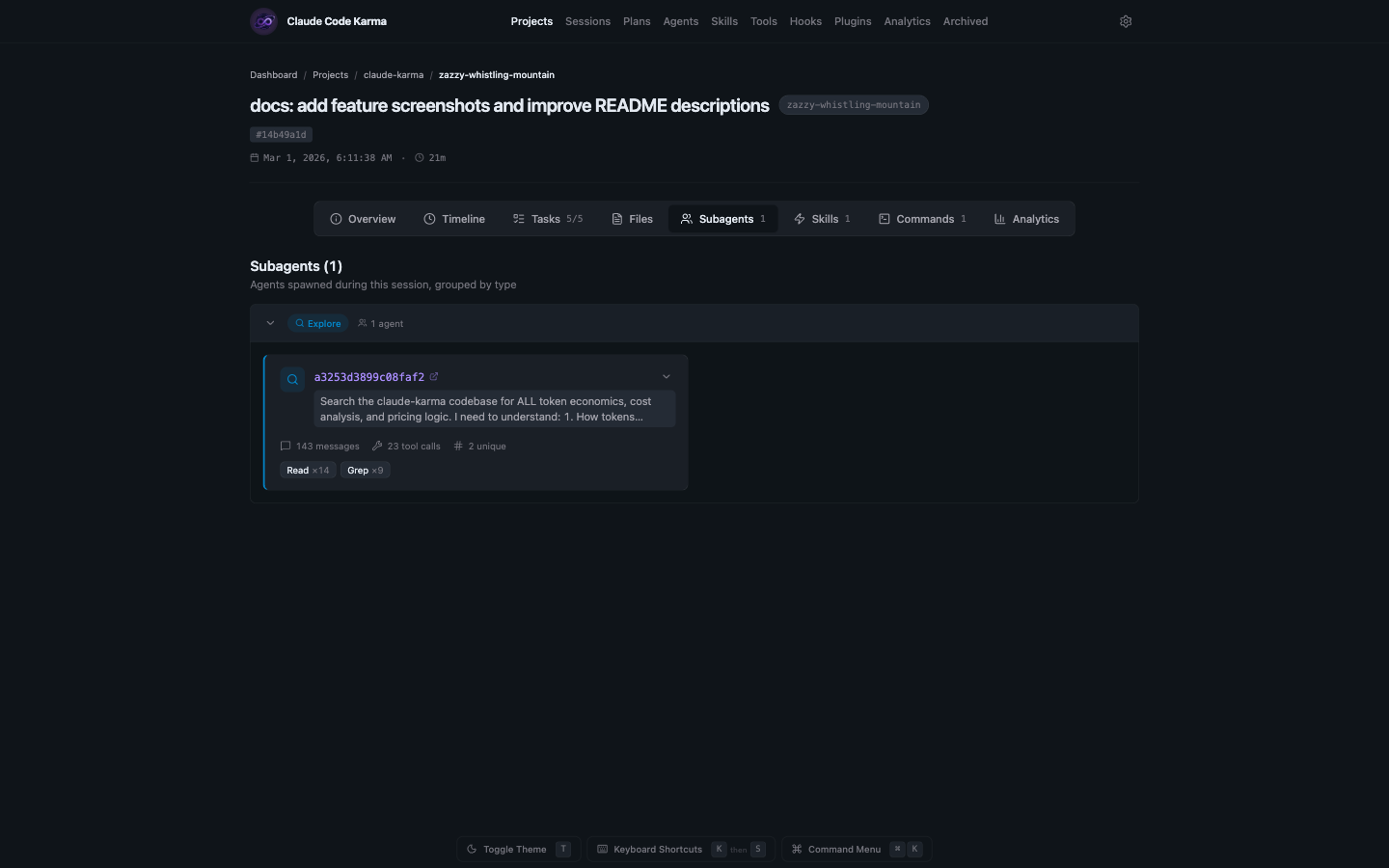Switch to the Timeline tab

point(454,219)
